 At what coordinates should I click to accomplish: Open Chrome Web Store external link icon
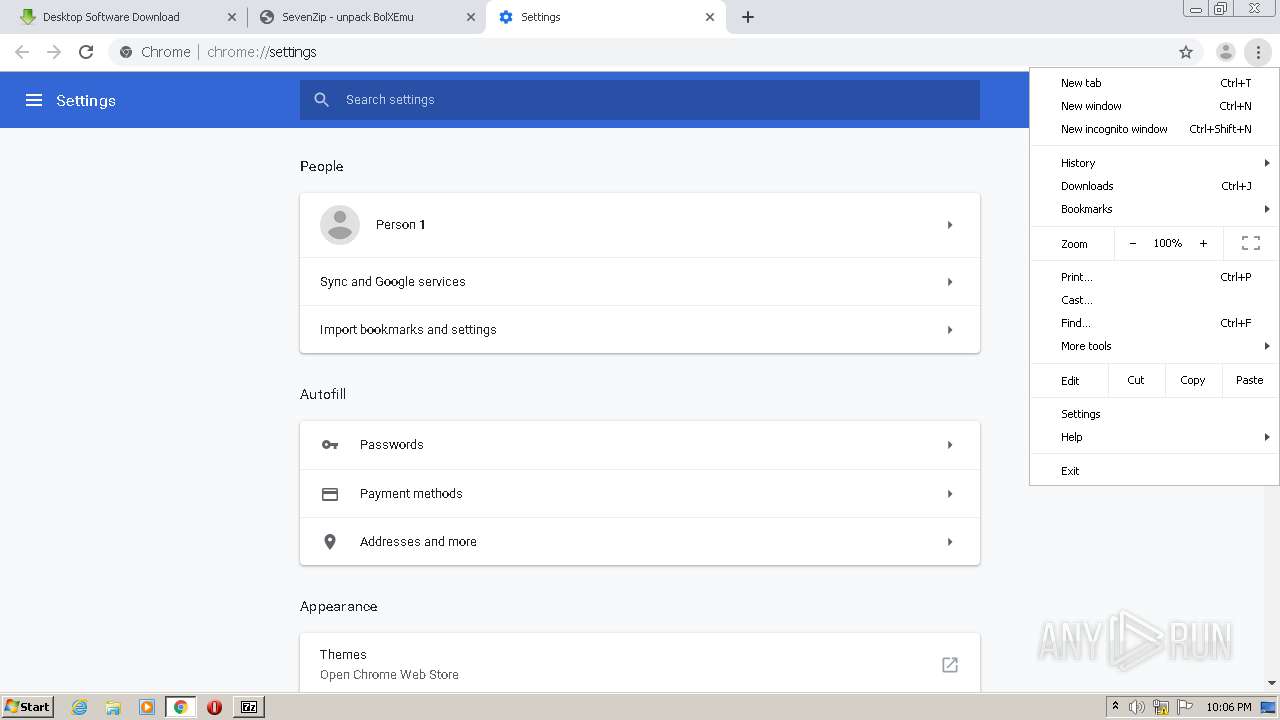[x=950, y=665]
